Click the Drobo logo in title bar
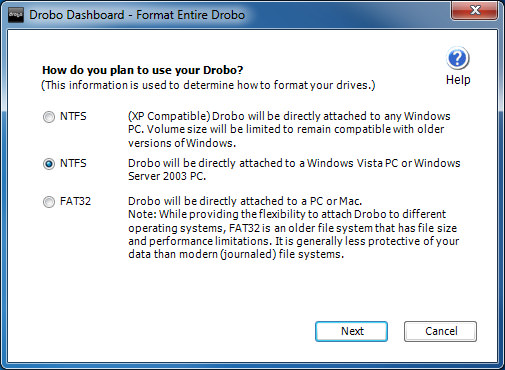 pos(16,15)
